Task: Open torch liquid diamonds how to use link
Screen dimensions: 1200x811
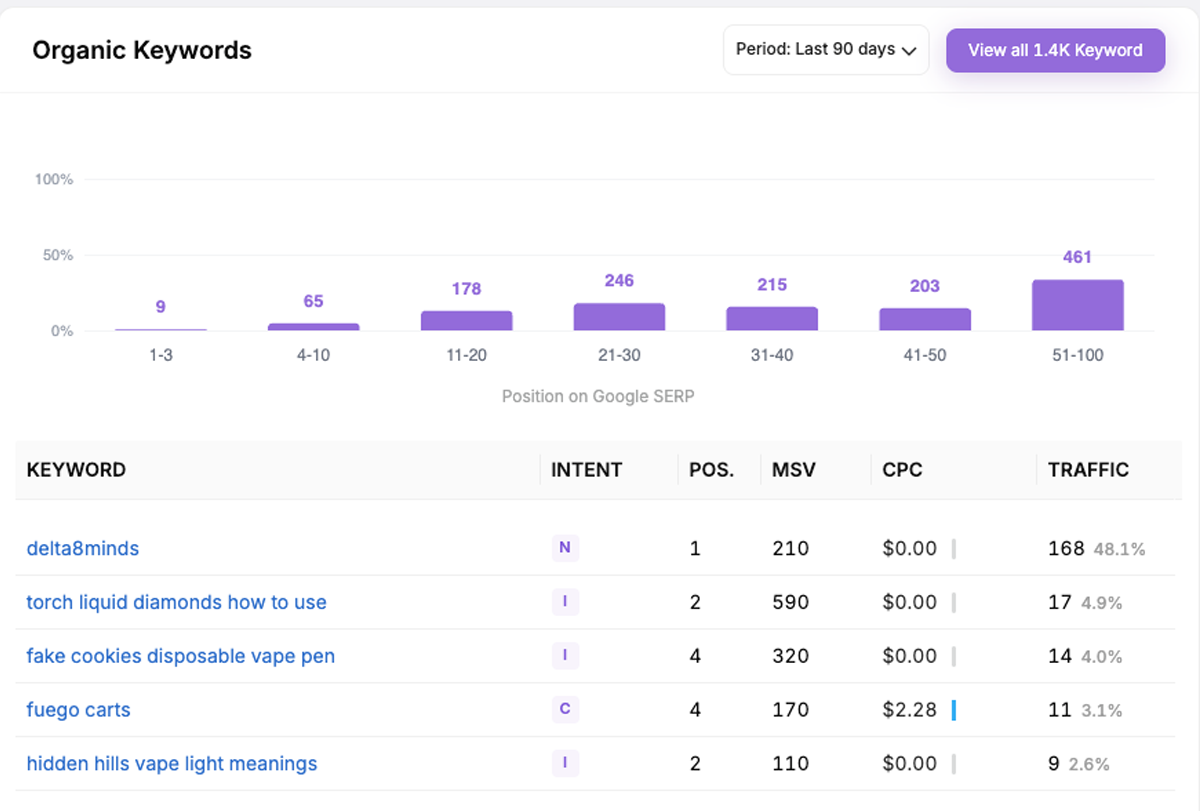Action: point(177,602)
